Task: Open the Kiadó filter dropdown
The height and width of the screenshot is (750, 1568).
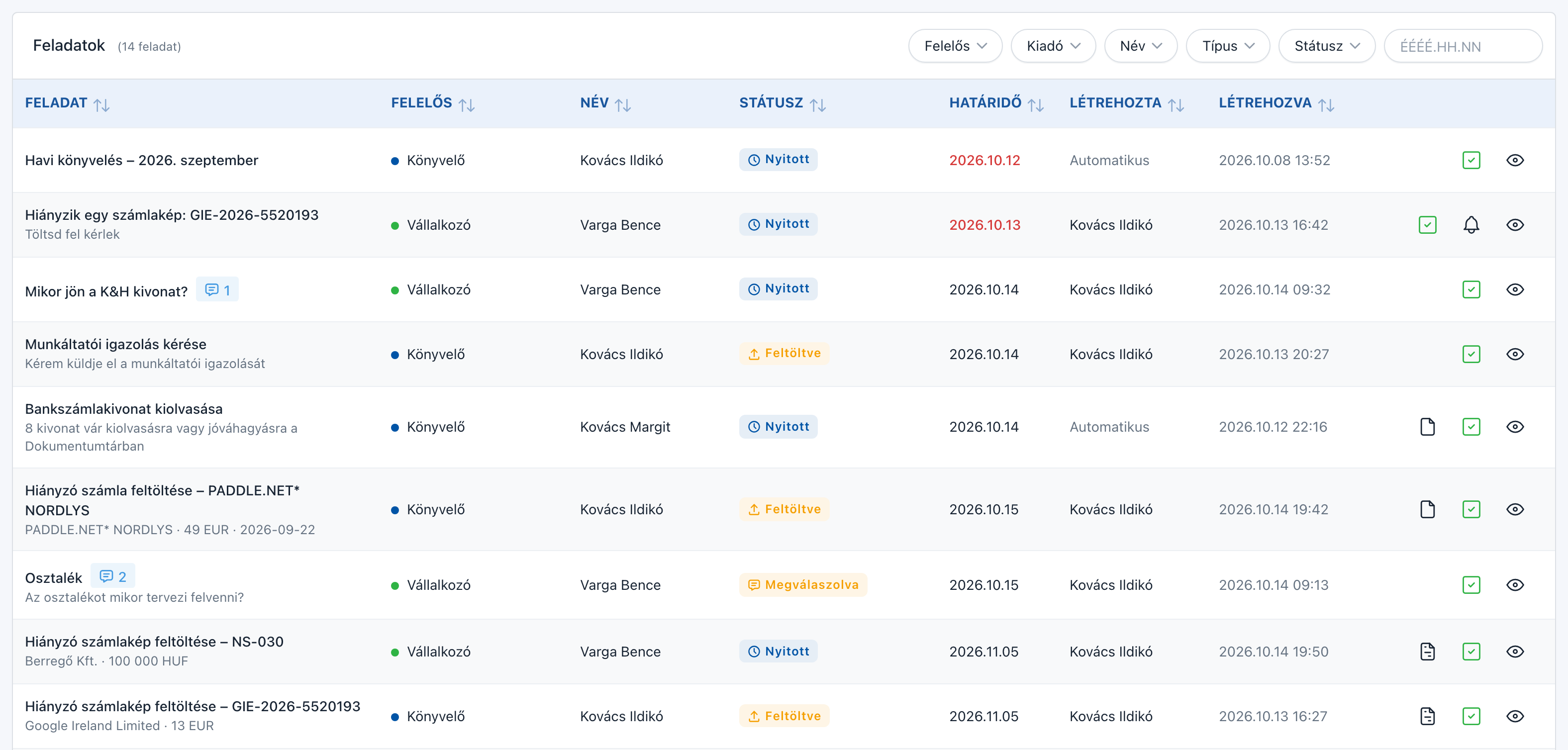Action: point(1053,46)
